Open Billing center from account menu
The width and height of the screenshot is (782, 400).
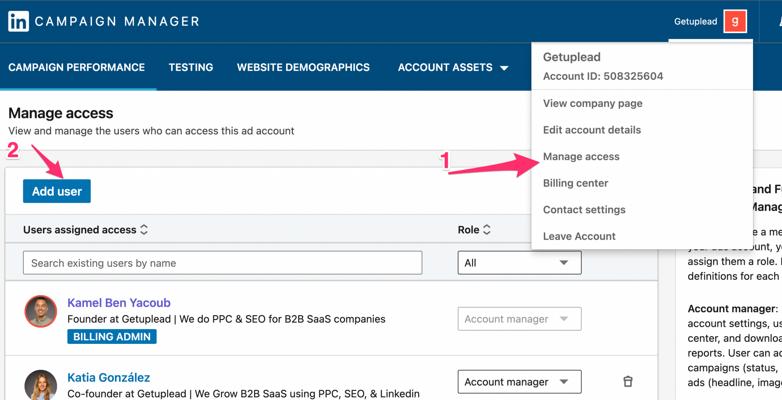575,183
